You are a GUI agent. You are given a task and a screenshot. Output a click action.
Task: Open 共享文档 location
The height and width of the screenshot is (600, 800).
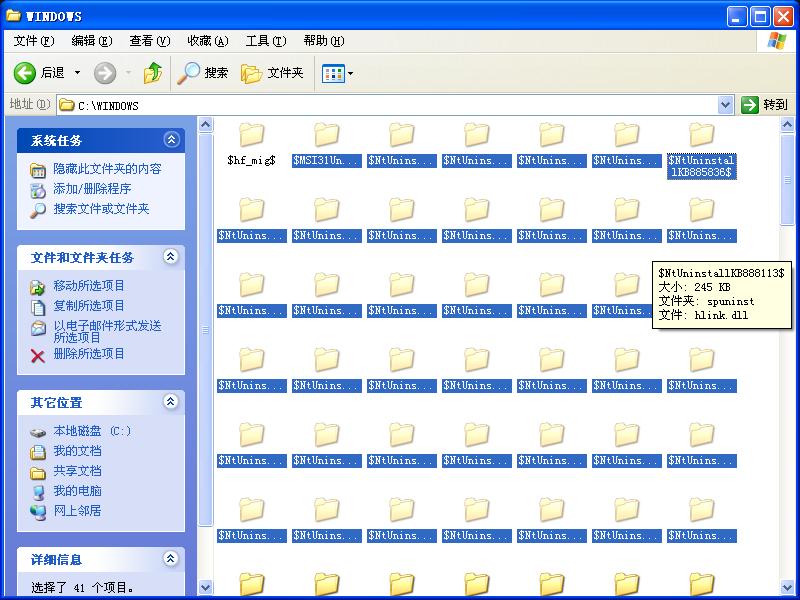coord(77,471)
